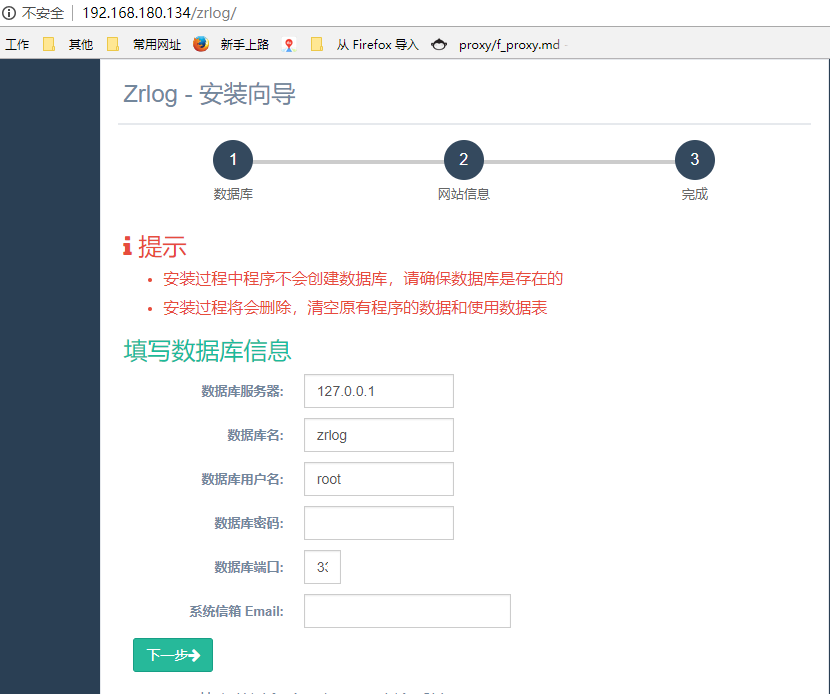The image size is (830, 694).
Task: Click the 数据库用户名 field containing root
Action: 379,479
